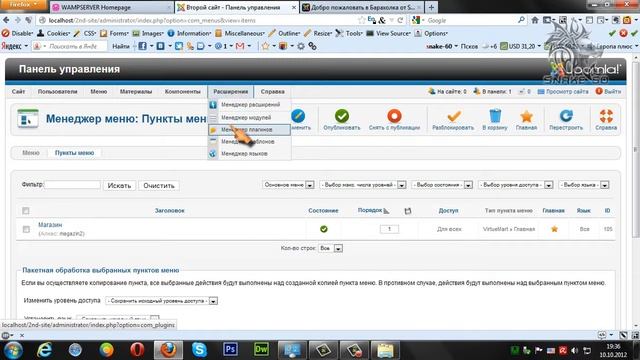Open the Chrome taskbar icon
The width and height of the screenshot is (640, 360).
click(x=106, y=350)
